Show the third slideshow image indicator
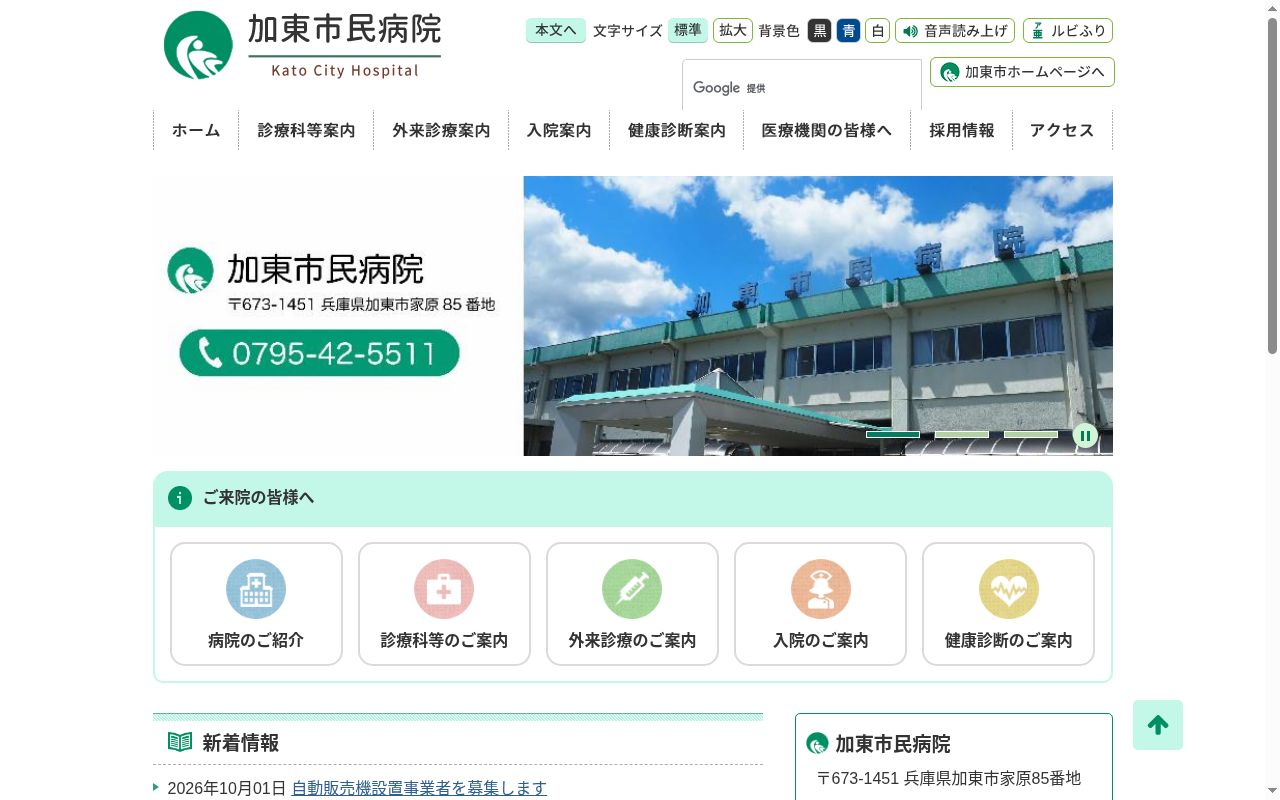 pos(1031,435)
